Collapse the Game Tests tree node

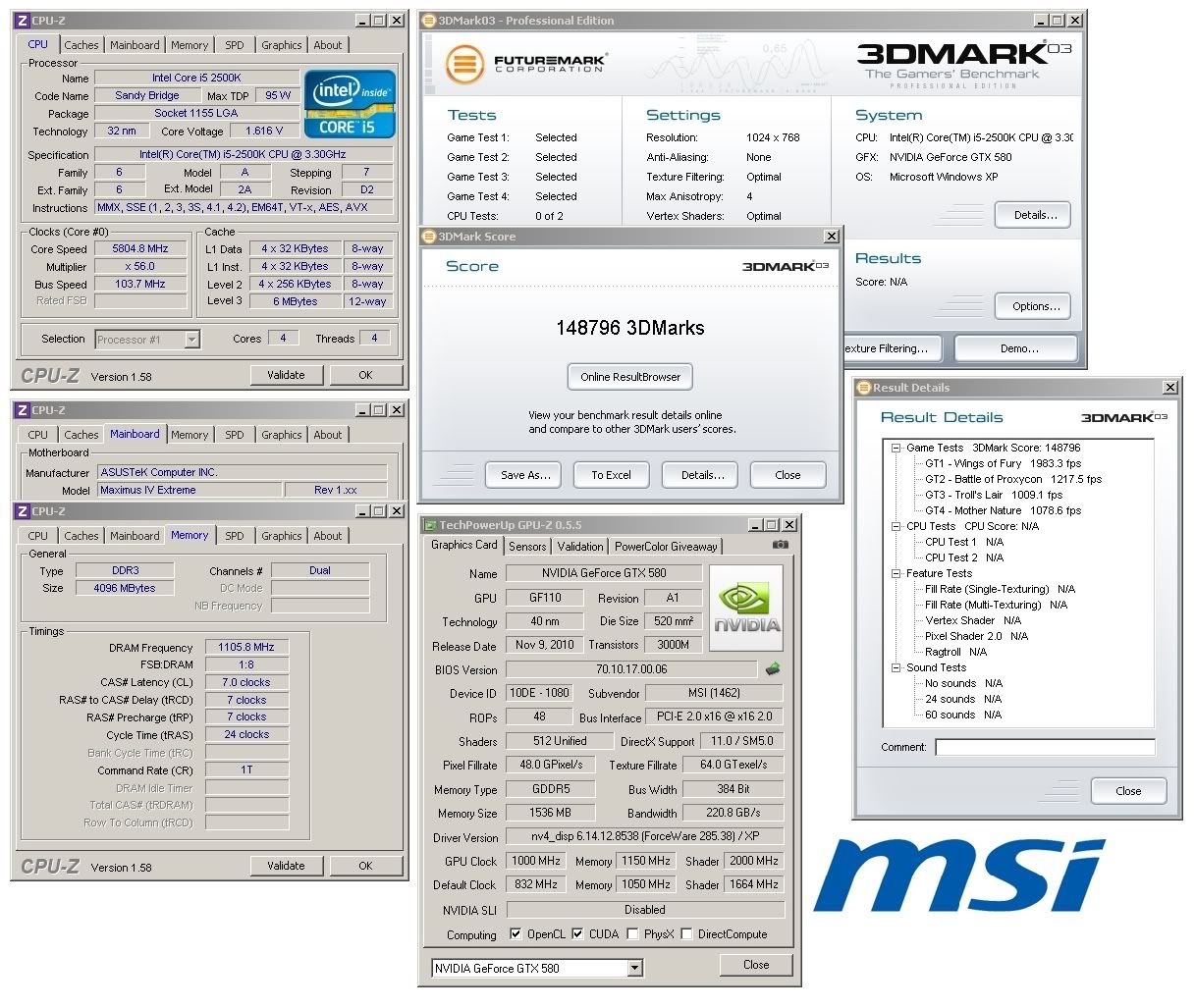tap(896, 448)
